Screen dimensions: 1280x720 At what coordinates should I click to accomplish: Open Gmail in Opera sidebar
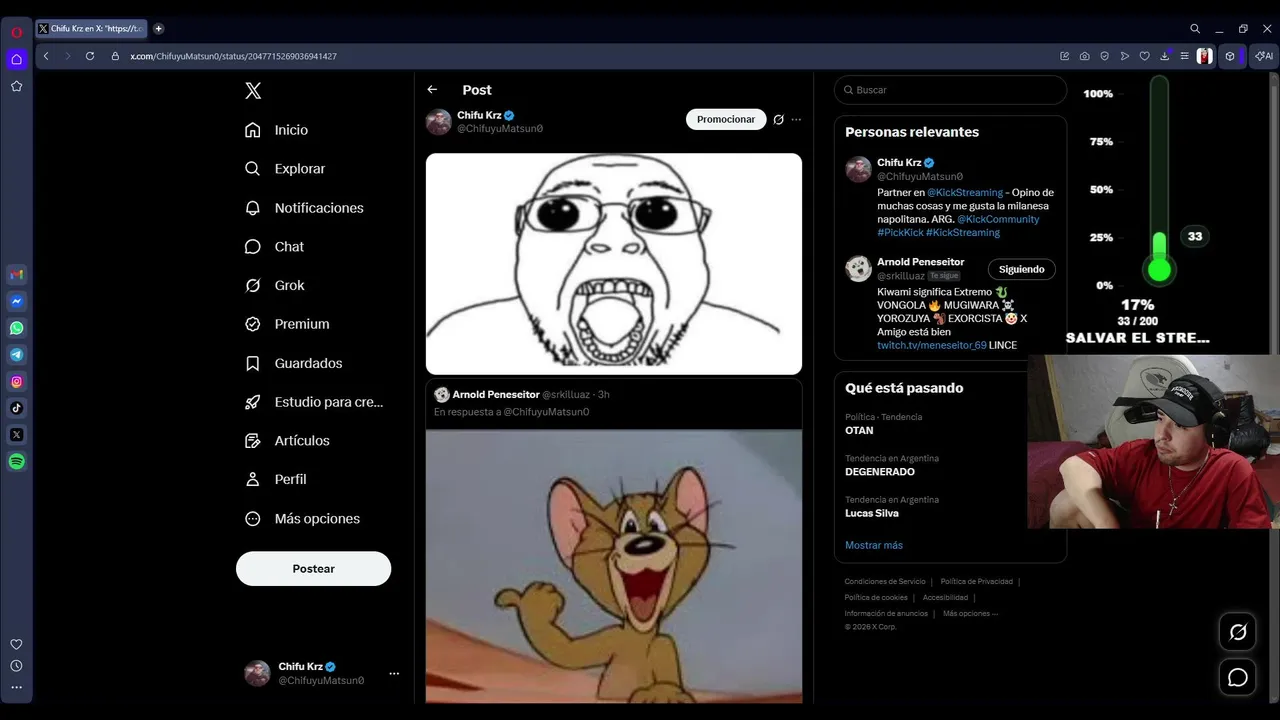coord(16,275)
